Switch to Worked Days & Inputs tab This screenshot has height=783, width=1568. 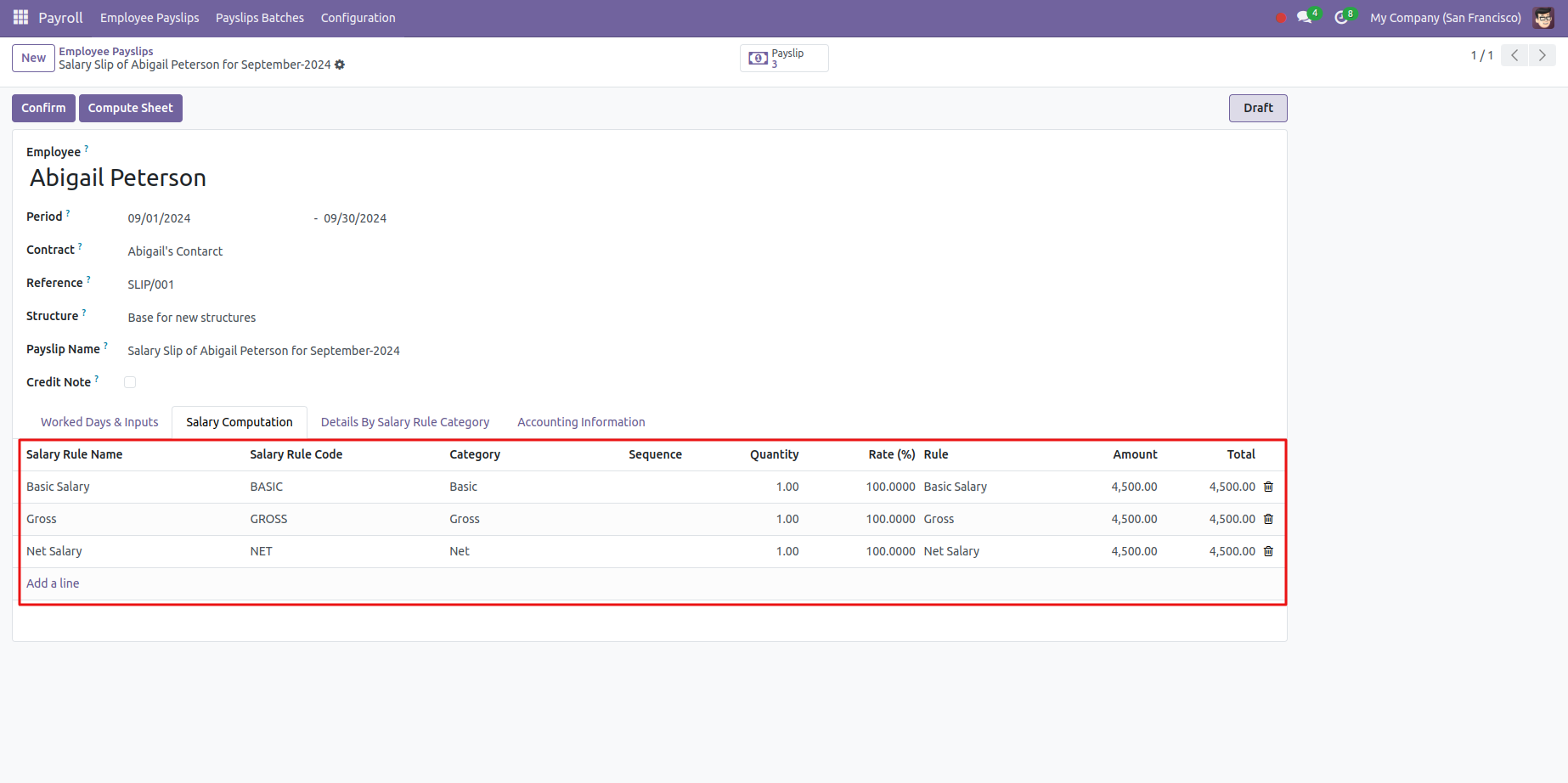[99, 422]
